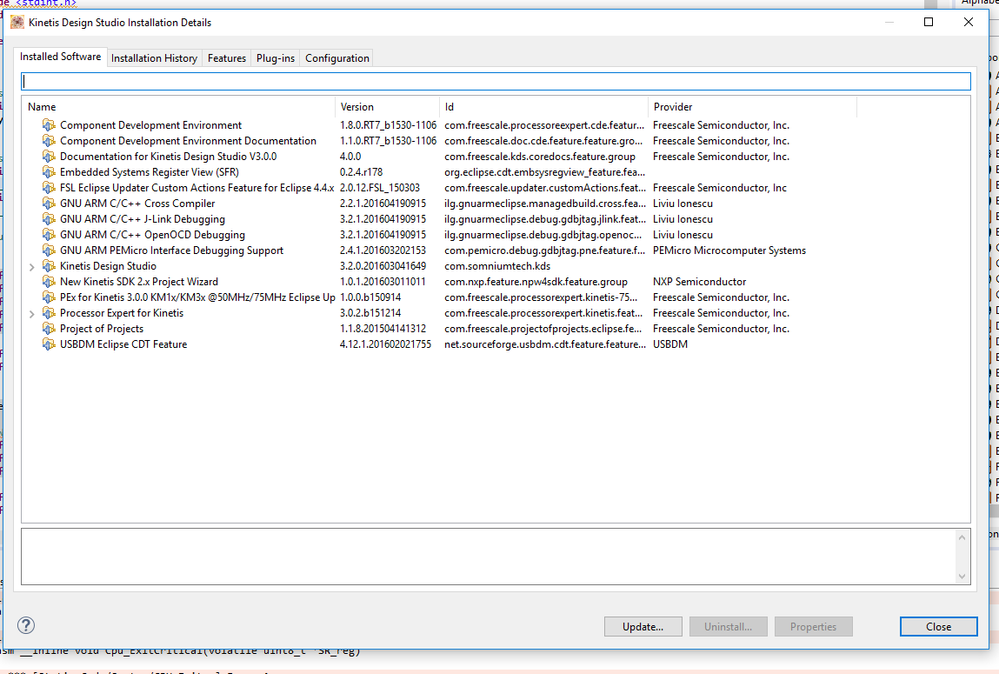Image resolution: width=999 pixels, height=674 pixels.
Task: Open the Installation History tab
Action: pyautogui.click(x=154, y=58)
